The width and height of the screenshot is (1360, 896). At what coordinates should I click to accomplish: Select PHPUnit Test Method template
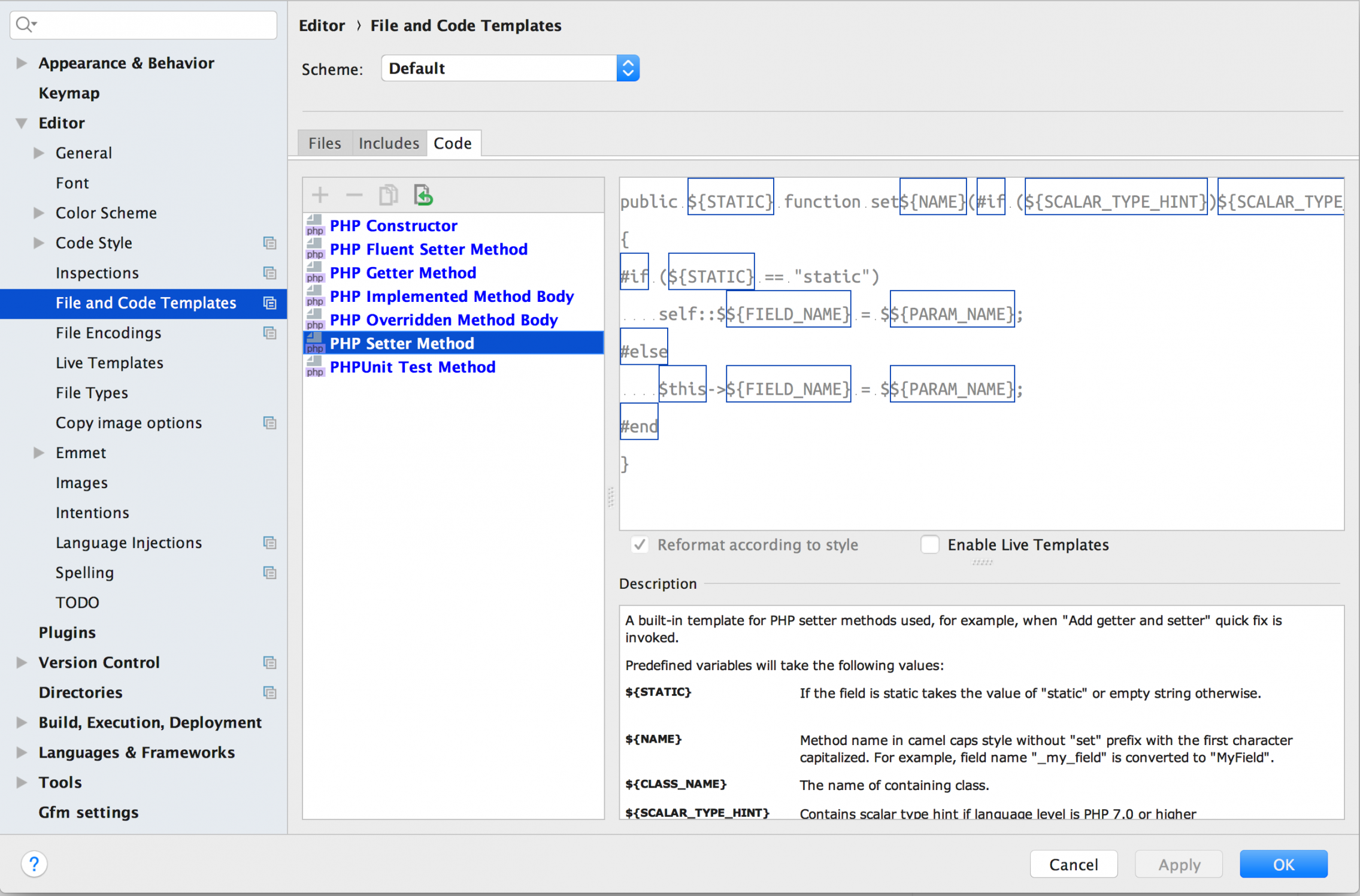coord(413,367)
